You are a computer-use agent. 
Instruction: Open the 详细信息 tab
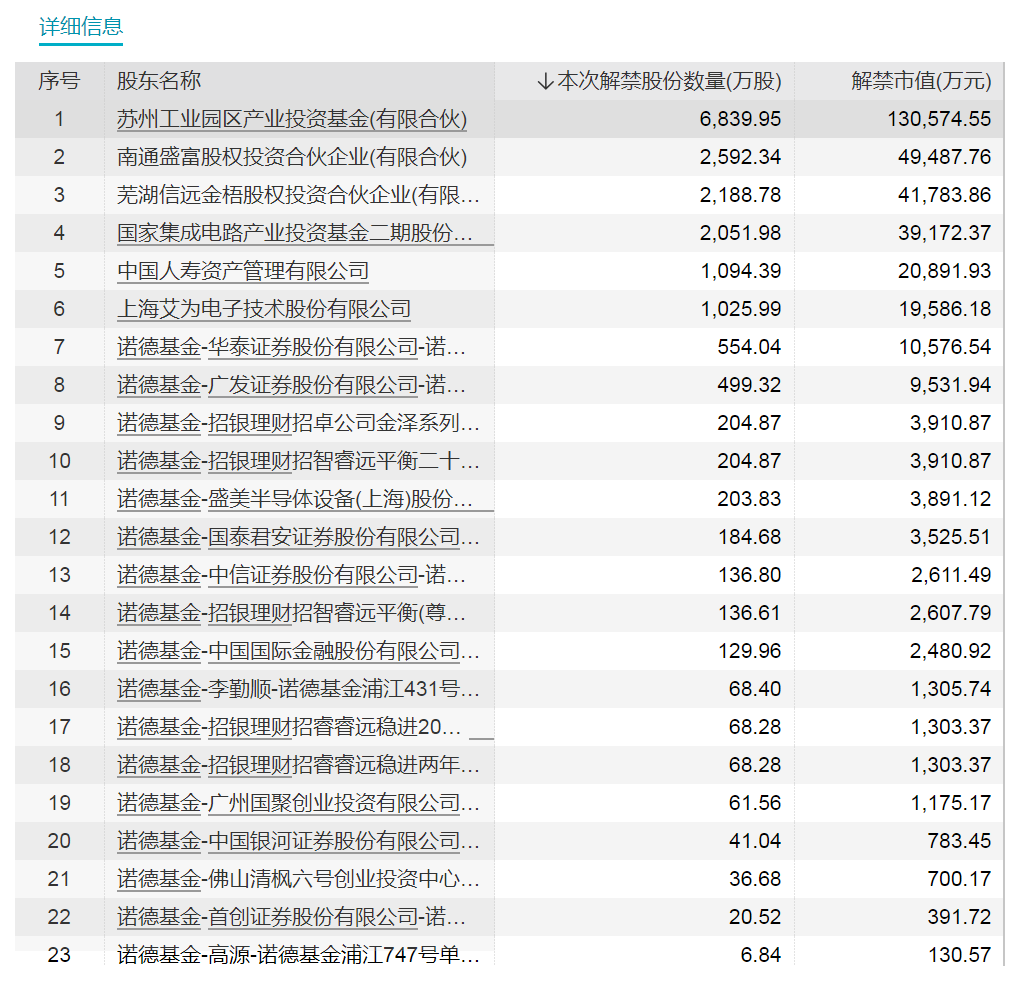pyautogui.click(x=80, y=27)
